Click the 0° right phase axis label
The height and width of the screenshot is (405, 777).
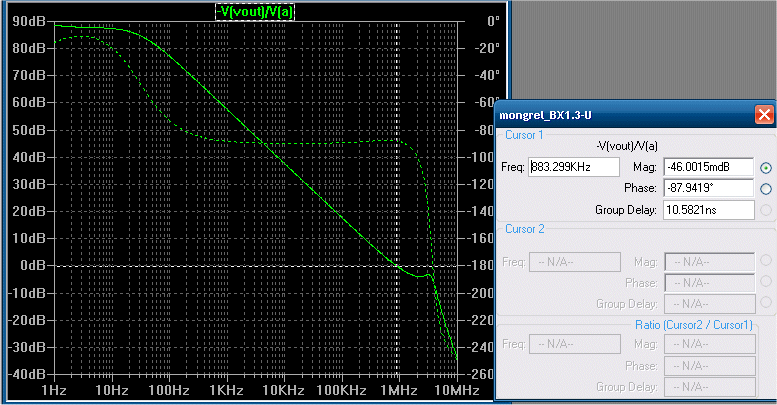[493, 21]
